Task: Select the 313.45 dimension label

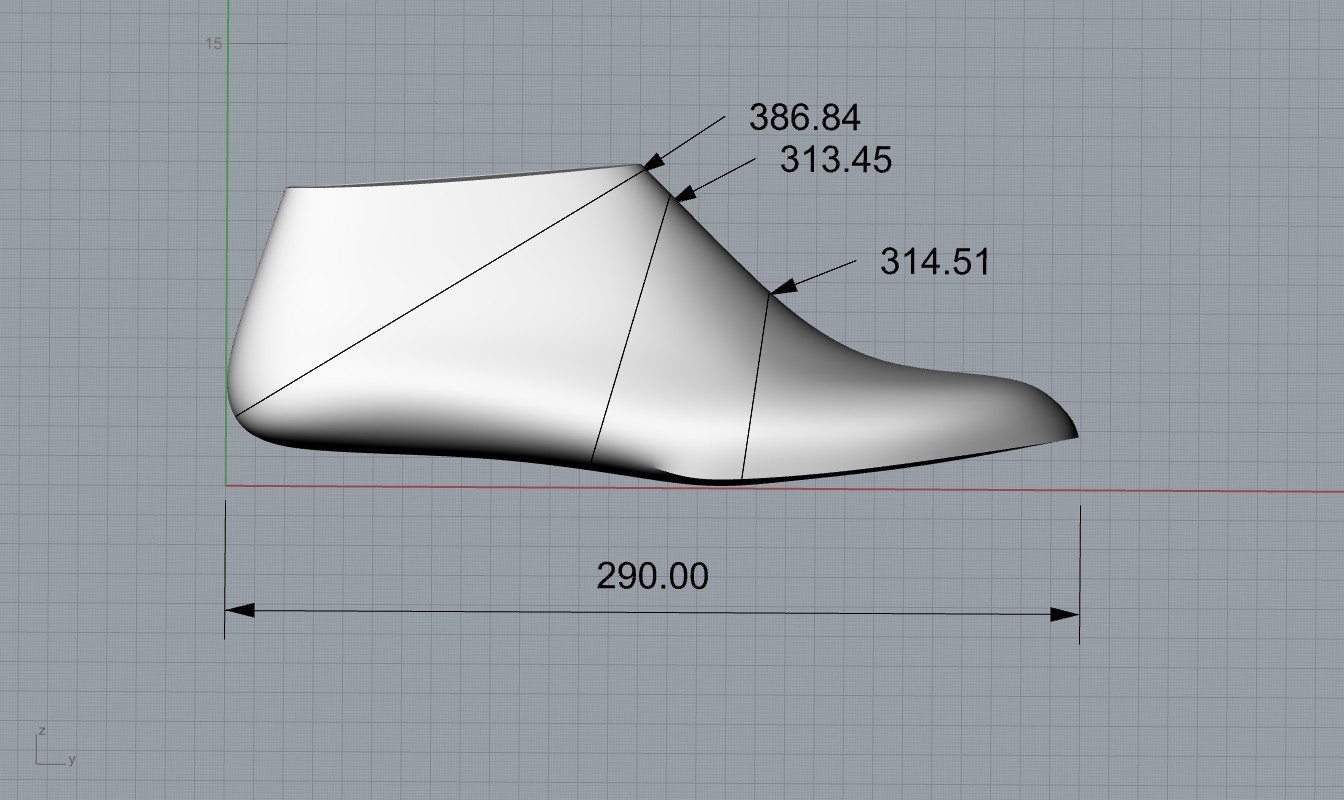Action: coord(836,159)
